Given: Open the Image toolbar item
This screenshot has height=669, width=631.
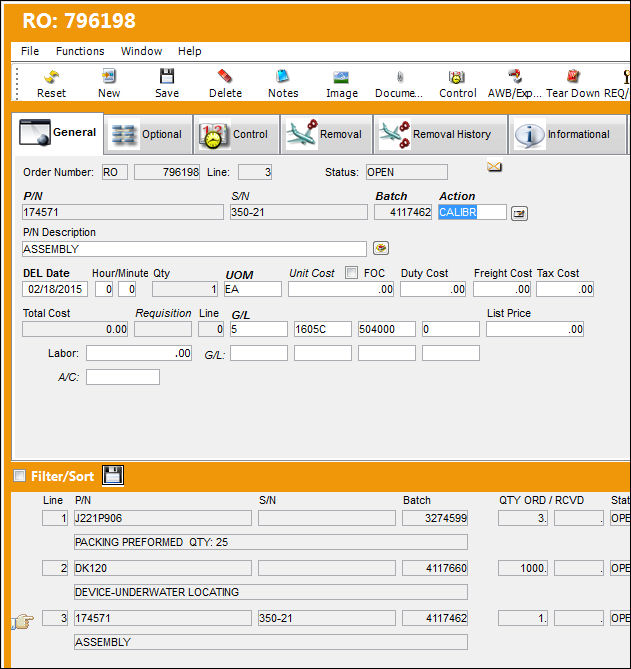Looking at the screenshot, I should pyautogui.click(x=341, y=84).
